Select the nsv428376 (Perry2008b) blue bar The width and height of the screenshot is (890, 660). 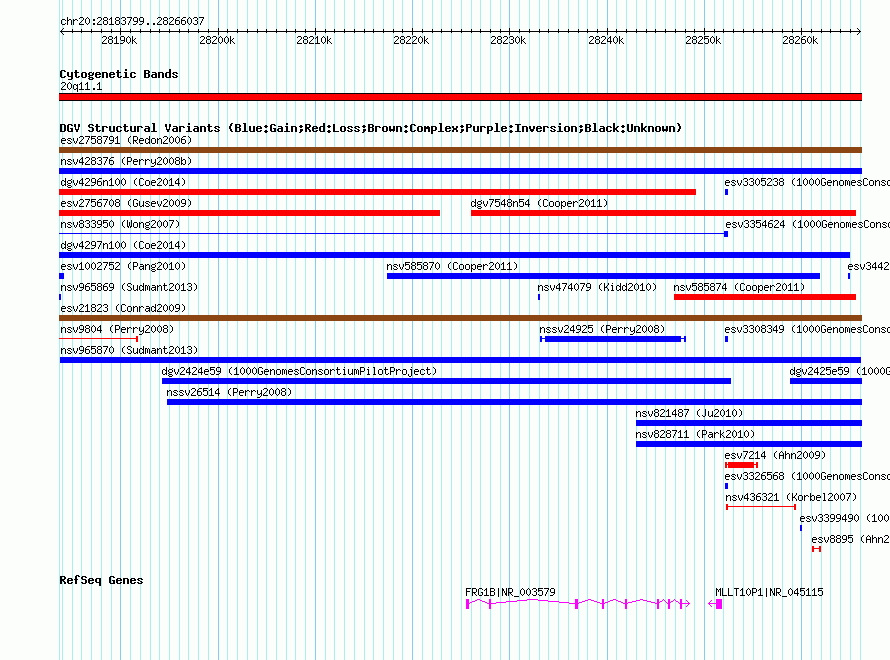coord(460,171)
